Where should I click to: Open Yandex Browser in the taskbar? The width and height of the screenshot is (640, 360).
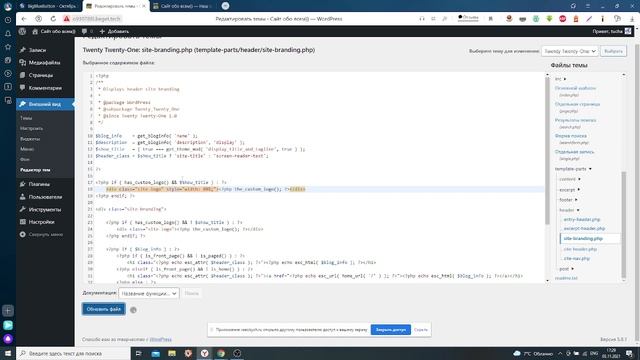coord(204,353)
